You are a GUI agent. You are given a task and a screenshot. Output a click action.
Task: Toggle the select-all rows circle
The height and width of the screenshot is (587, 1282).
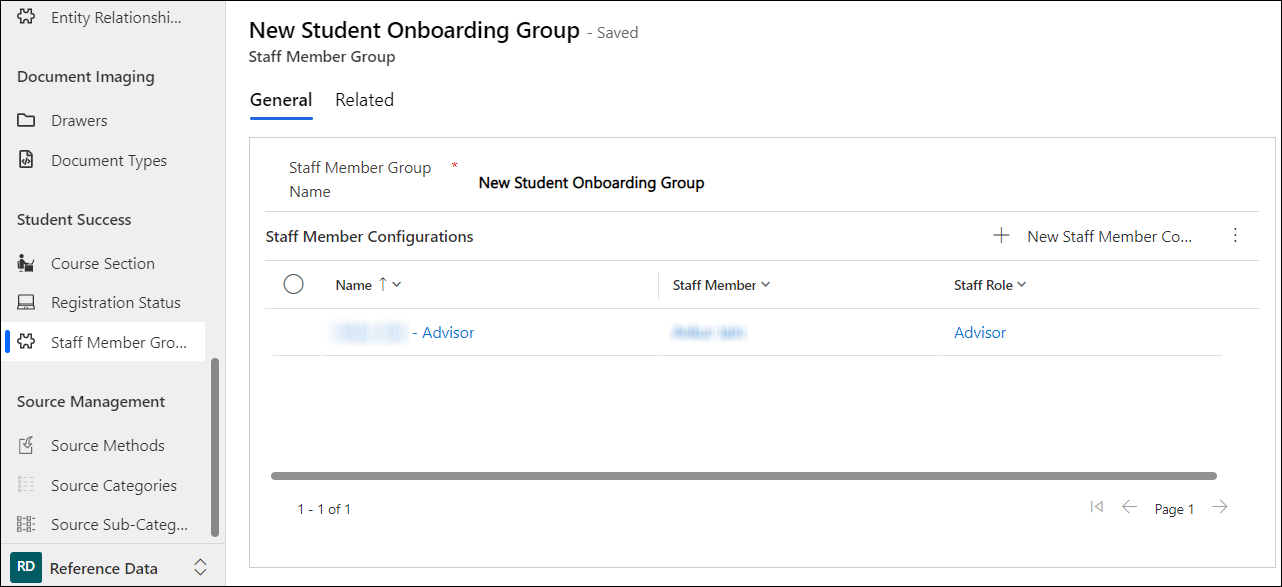click(x=294, y=285)
